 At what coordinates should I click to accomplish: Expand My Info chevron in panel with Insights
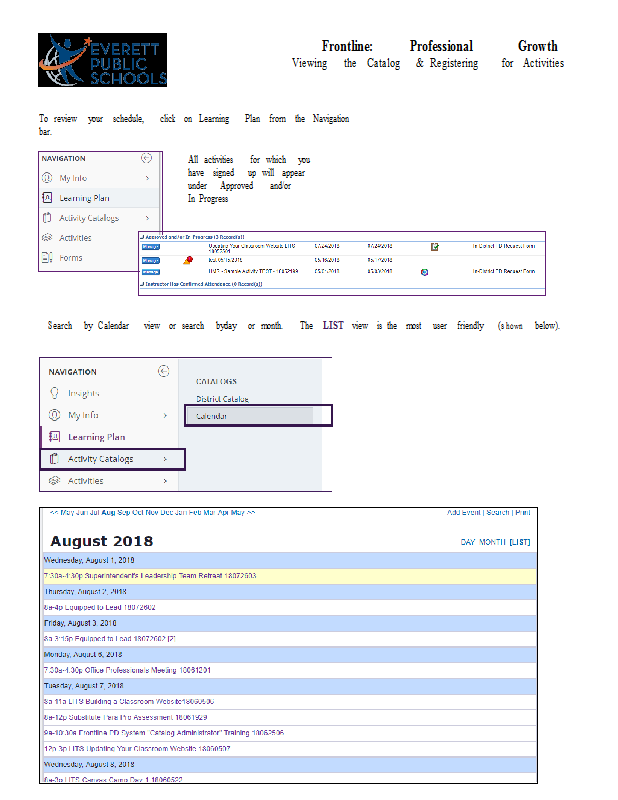(165, 415)
